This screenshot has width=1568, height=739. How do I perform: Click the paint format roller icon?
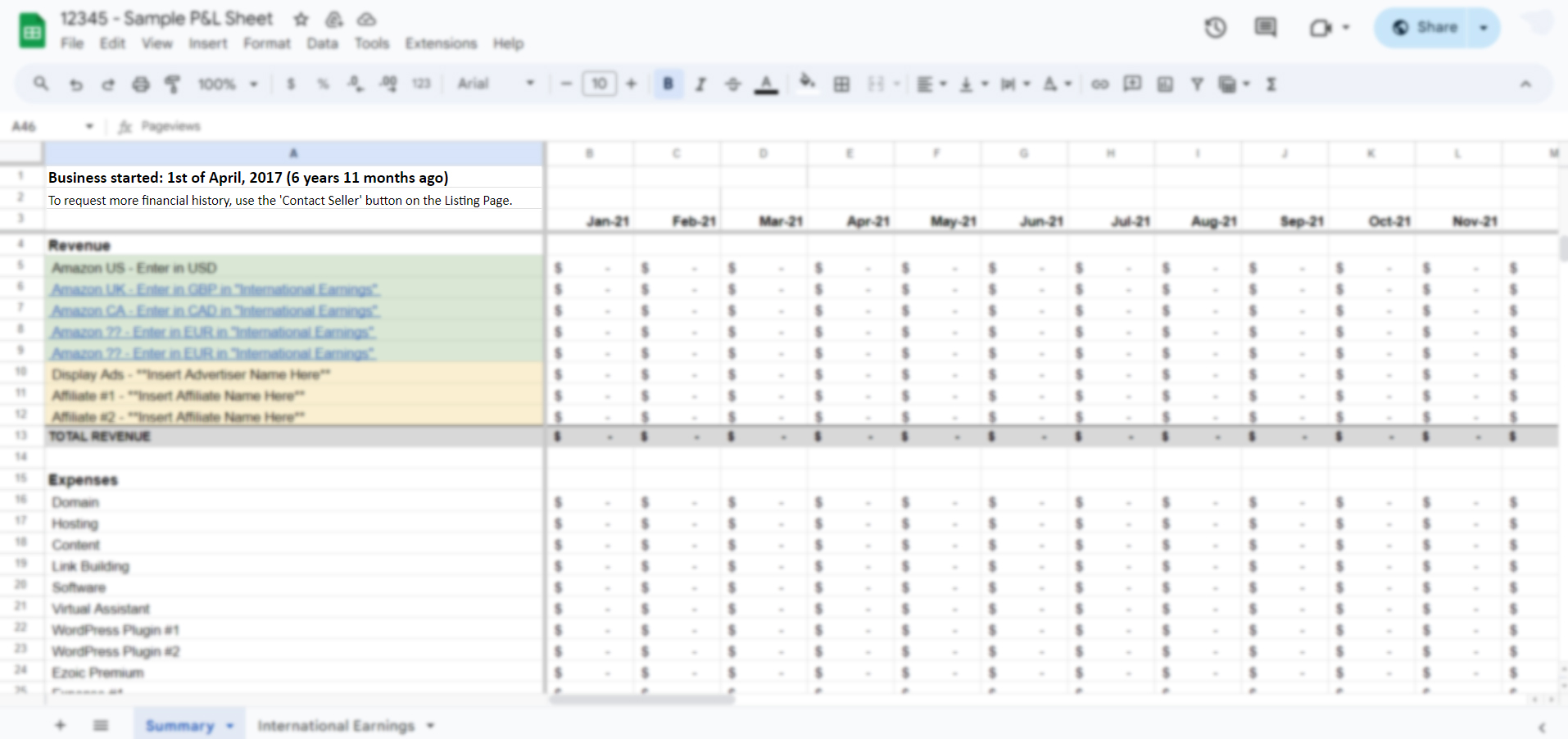(172, 84)
